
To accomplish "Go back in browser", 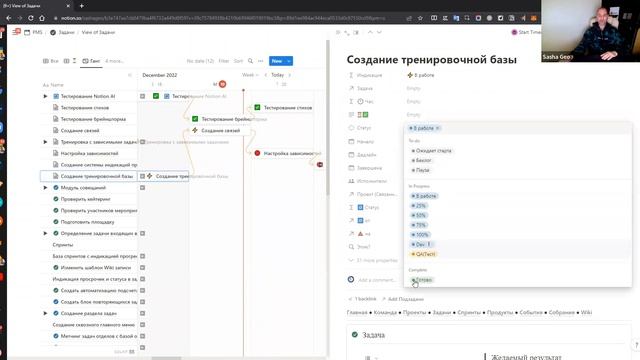I will tap(9, 18).
